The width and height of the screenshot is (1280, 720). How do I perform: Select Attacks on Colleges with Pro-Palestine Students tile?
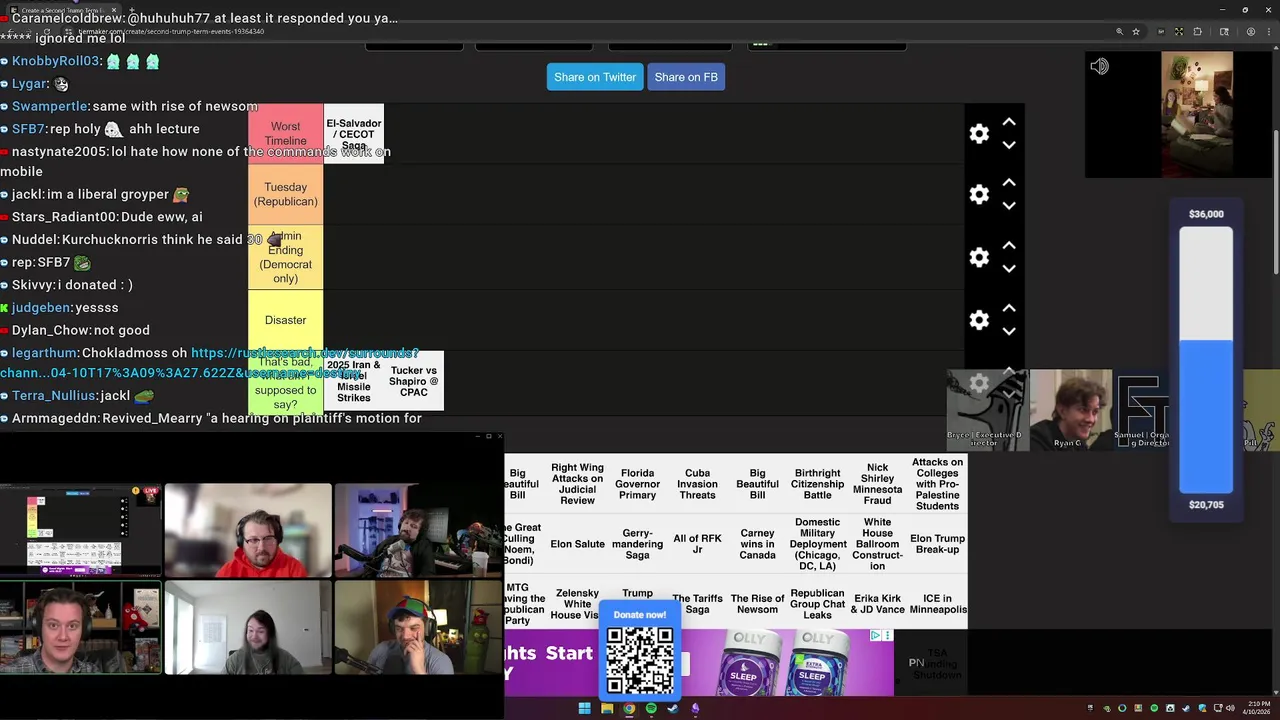937,484
